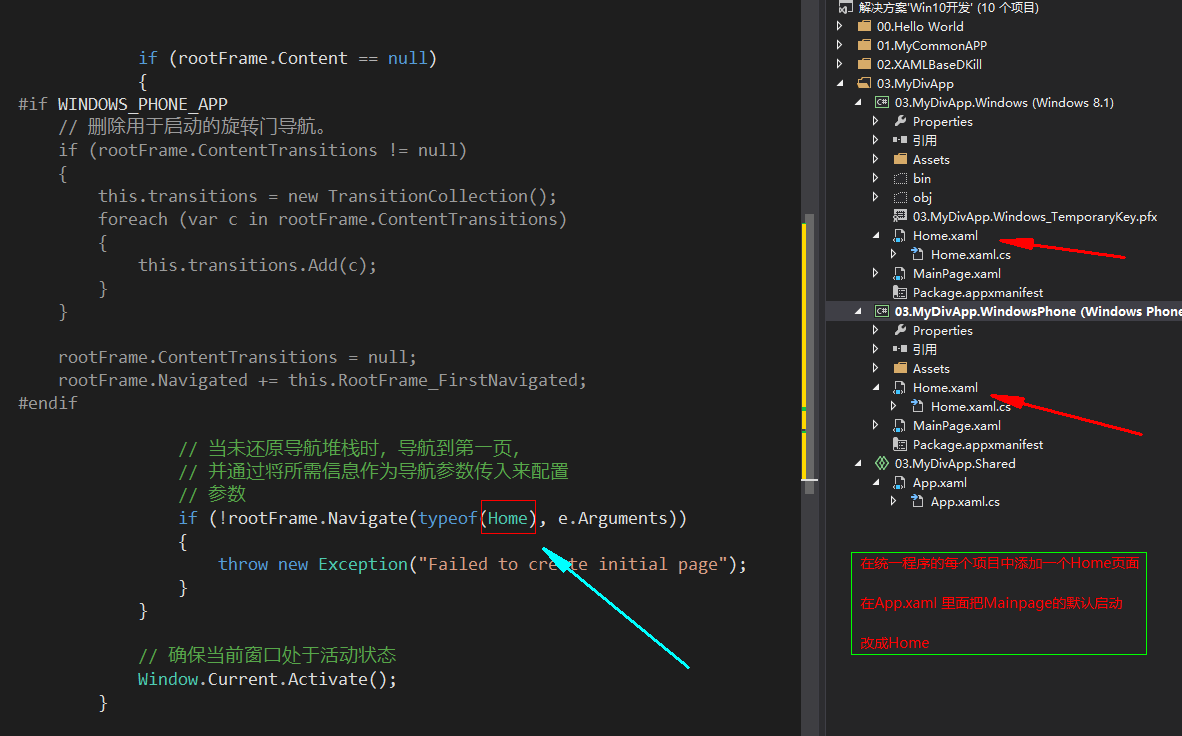
Task: Click the 'foreach (var c in rootFrame.ContentTransitions)' line
Action: coord(332,219)
